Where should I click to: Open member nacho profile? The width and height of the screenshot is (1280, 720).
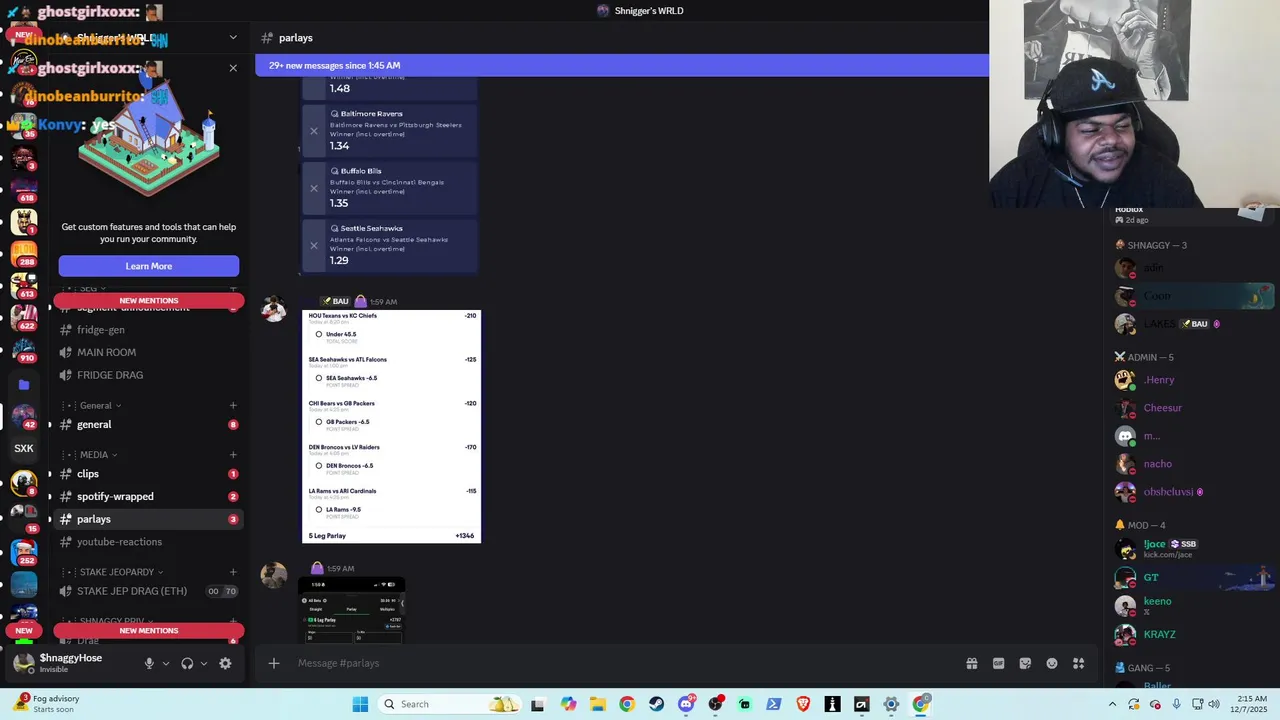click(x=1190, y=464)
